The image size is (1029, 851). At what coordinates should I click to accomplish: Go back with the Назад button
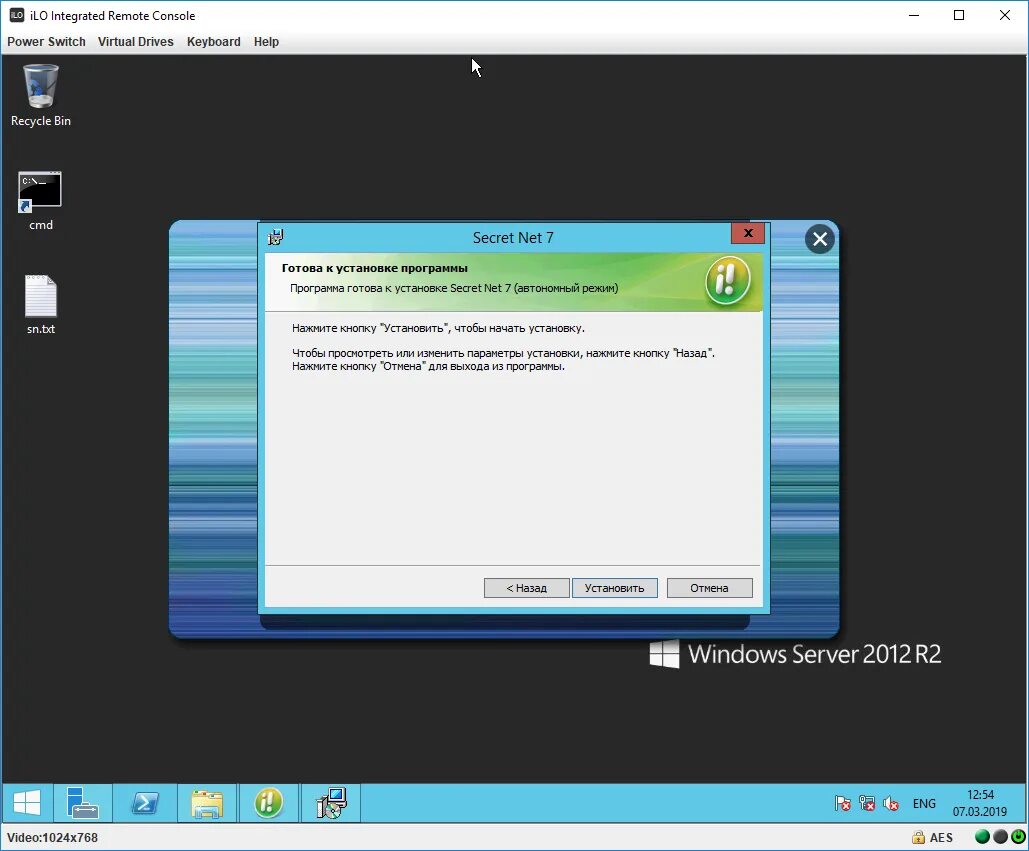[x=526, y=588]
